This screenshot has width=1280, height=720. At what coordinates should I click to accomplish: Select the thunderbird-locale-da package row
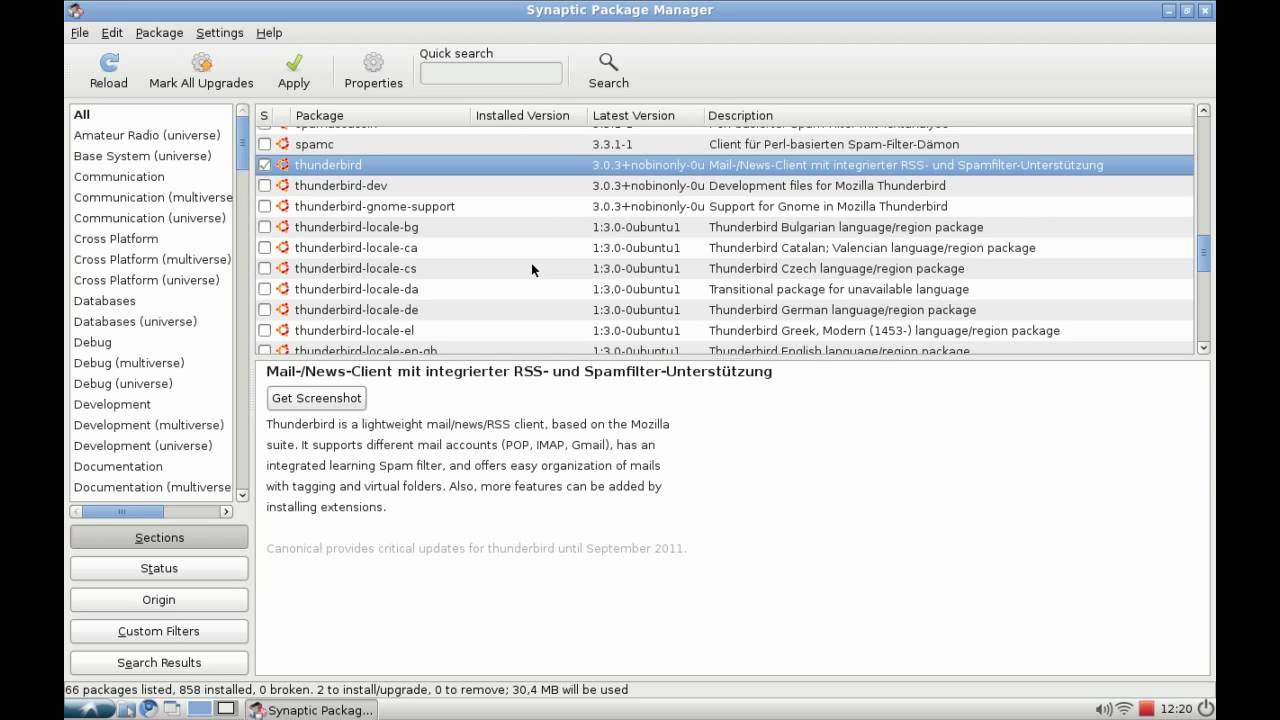(x=724, y=289)
